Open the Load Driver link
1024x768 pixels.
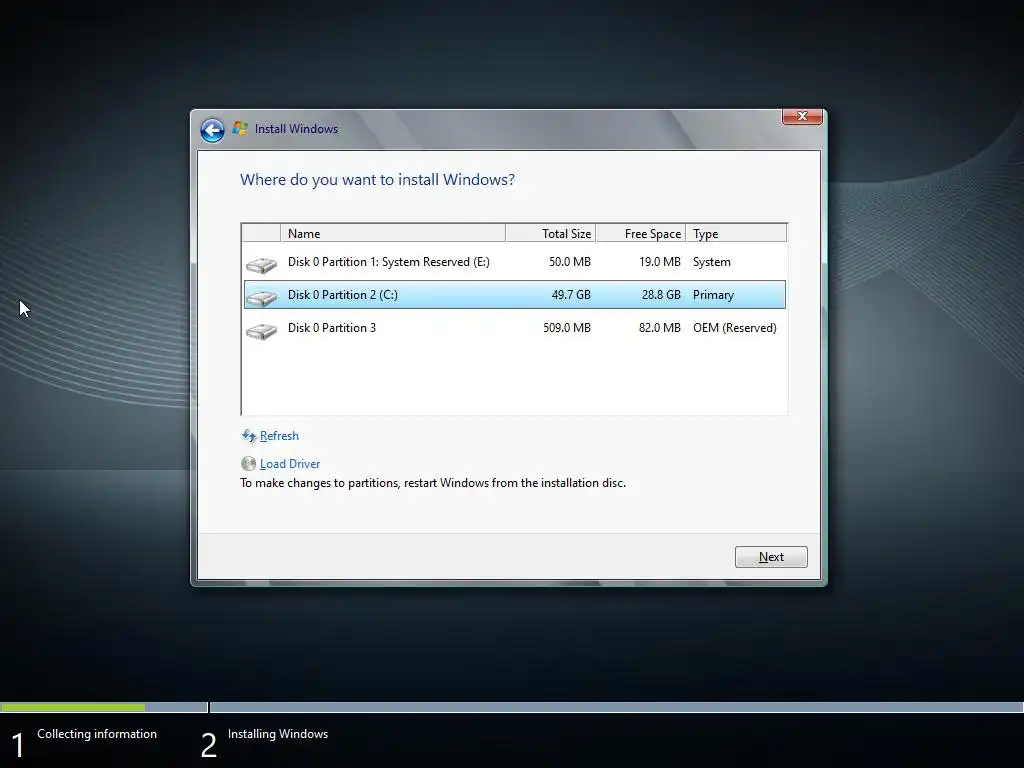(x=290, y=464)
